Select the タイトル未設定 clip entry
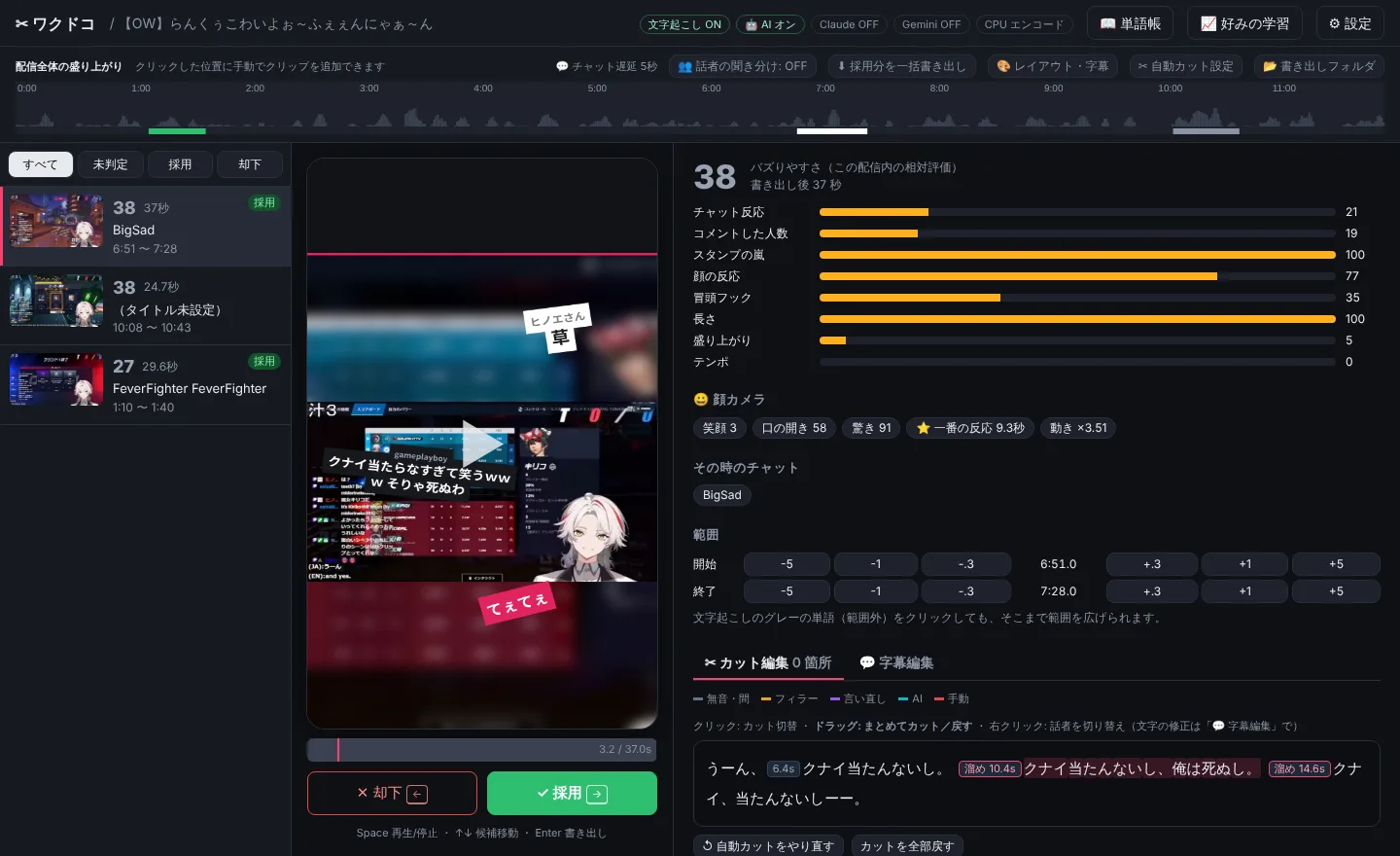 click(x=146, y=305)
